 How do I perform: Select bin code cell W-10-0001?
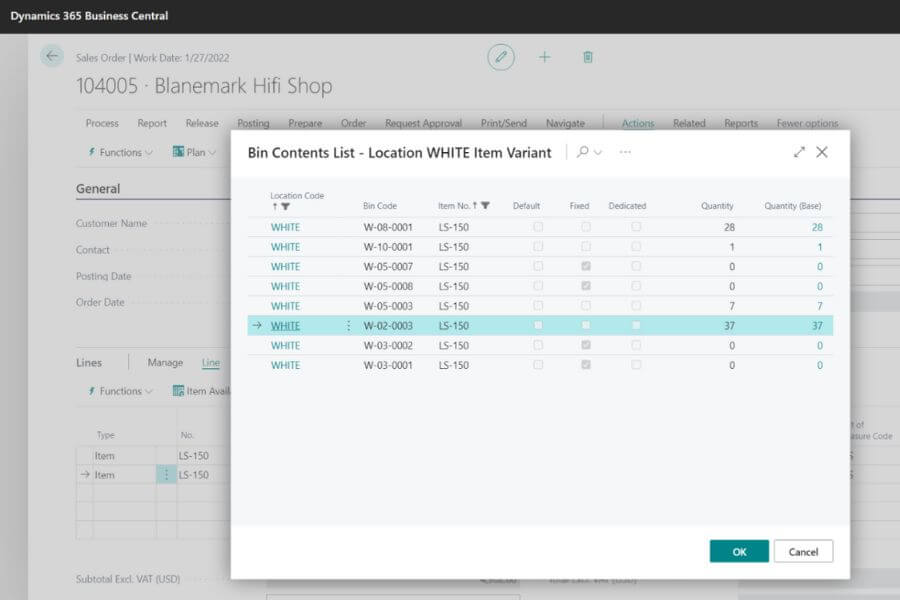(x=388, y=247)
